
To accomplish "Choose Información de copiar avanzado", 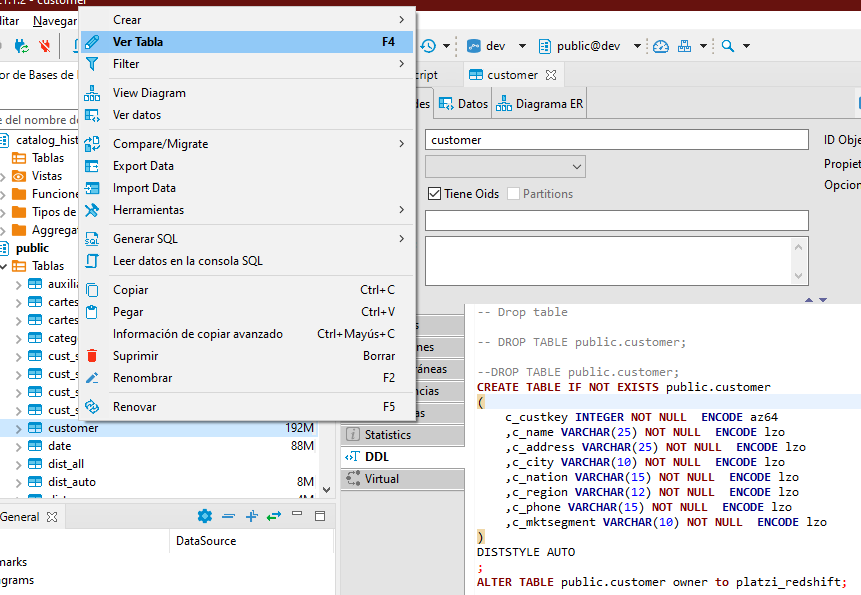I will (x=247, y=334).
